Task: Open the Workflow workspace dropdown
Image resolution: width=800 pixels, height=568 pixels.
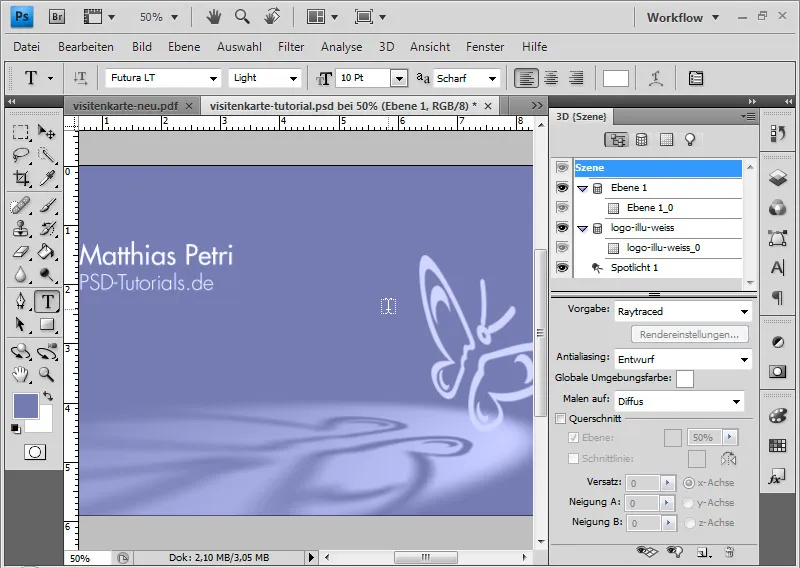Action: tap(683, 17)
